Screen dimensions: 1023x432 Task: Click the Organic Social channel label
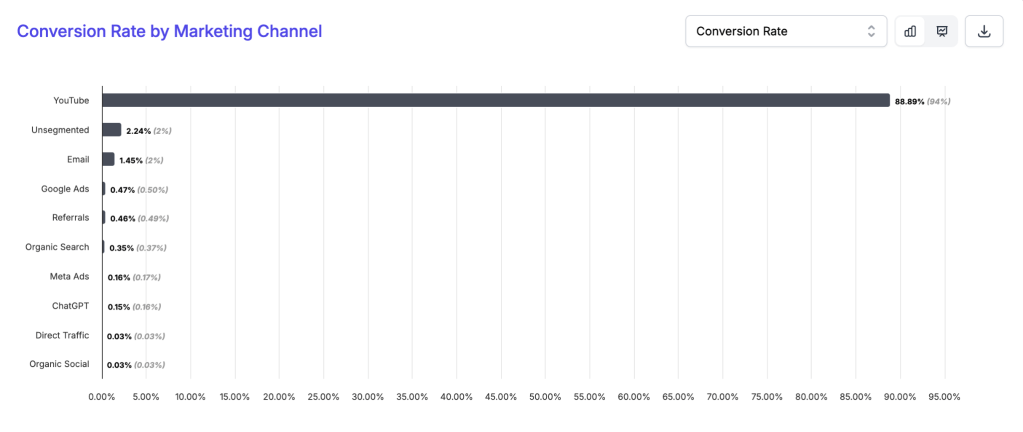[x=60, y=365]
